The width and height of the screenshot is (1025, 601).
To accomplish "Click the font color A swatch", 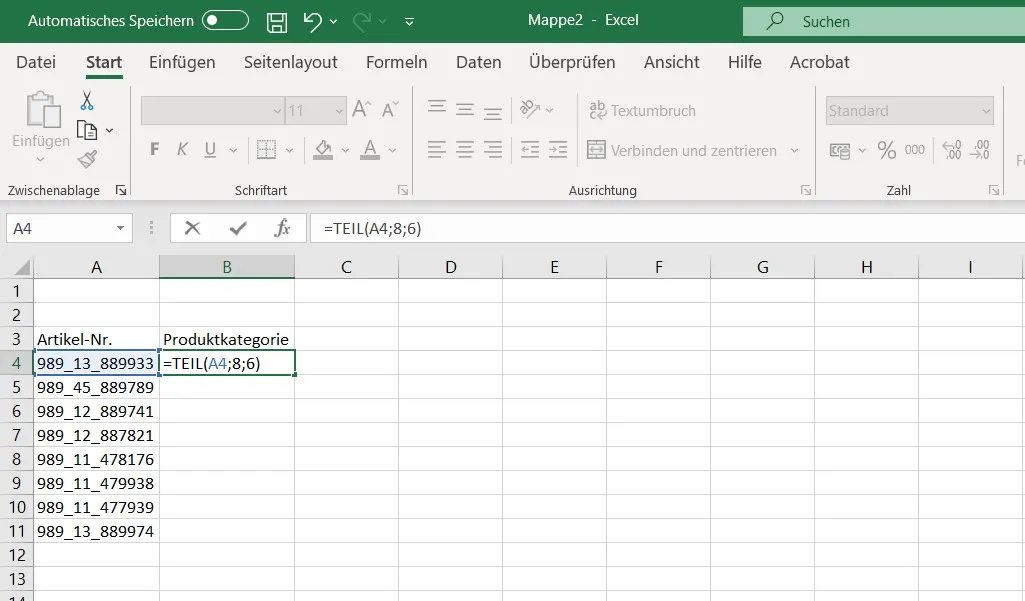I will [370, 151].
